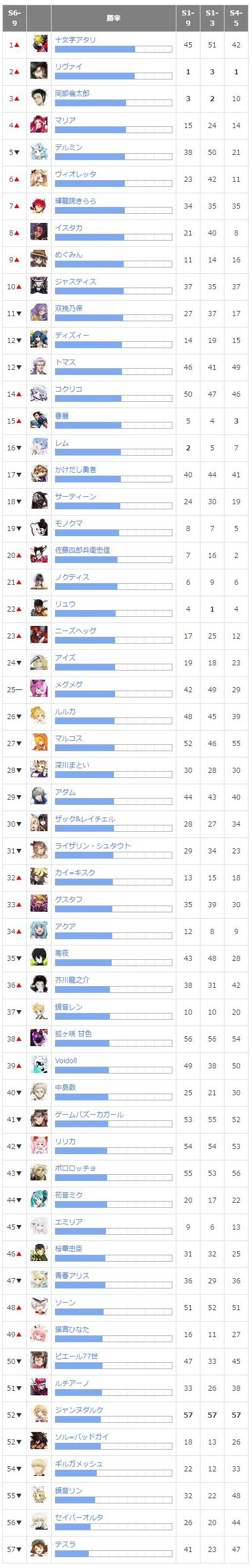
Task: Click the 勝率 column header
Action: [113, 18]
